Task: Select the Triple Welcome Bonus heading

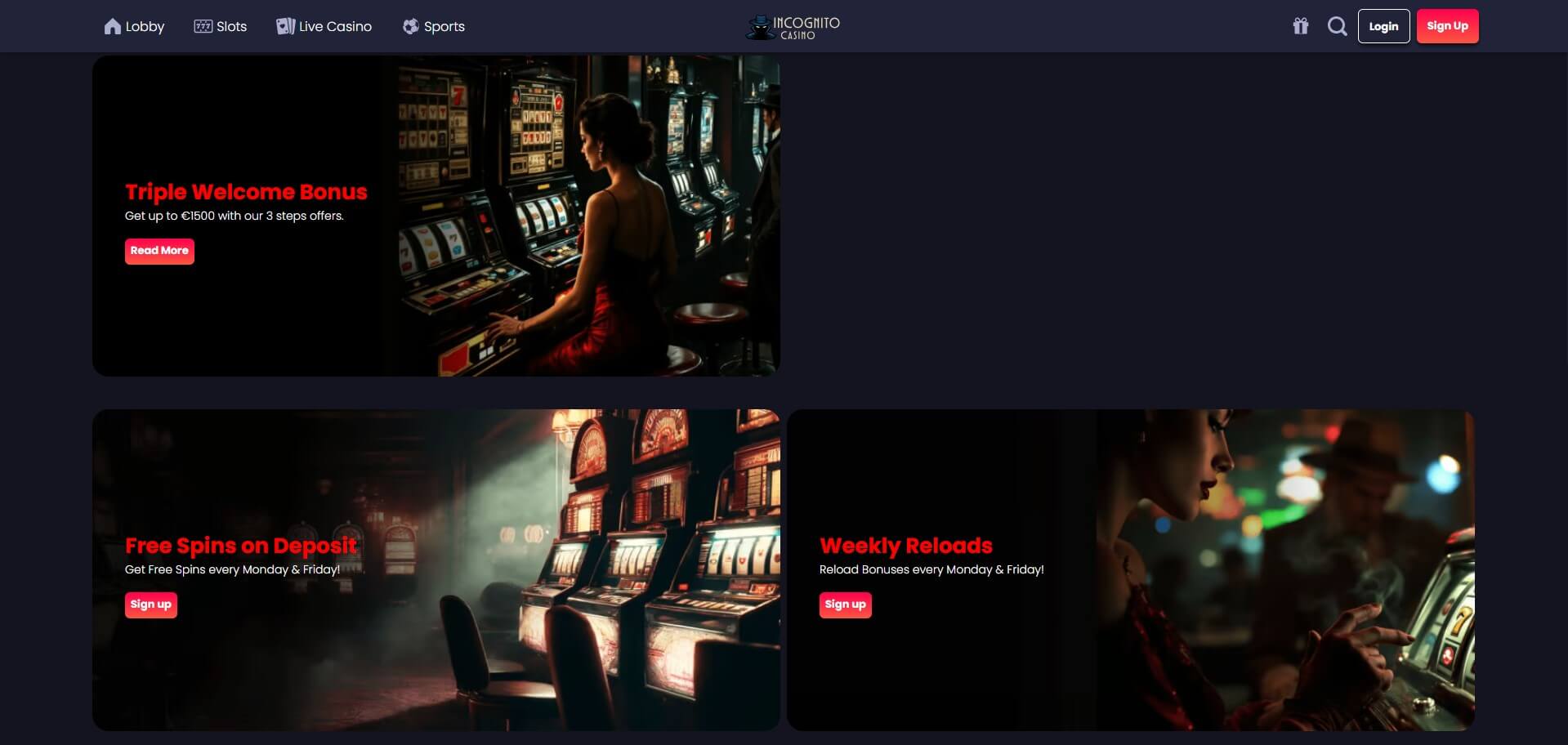Action: [246, 192]
